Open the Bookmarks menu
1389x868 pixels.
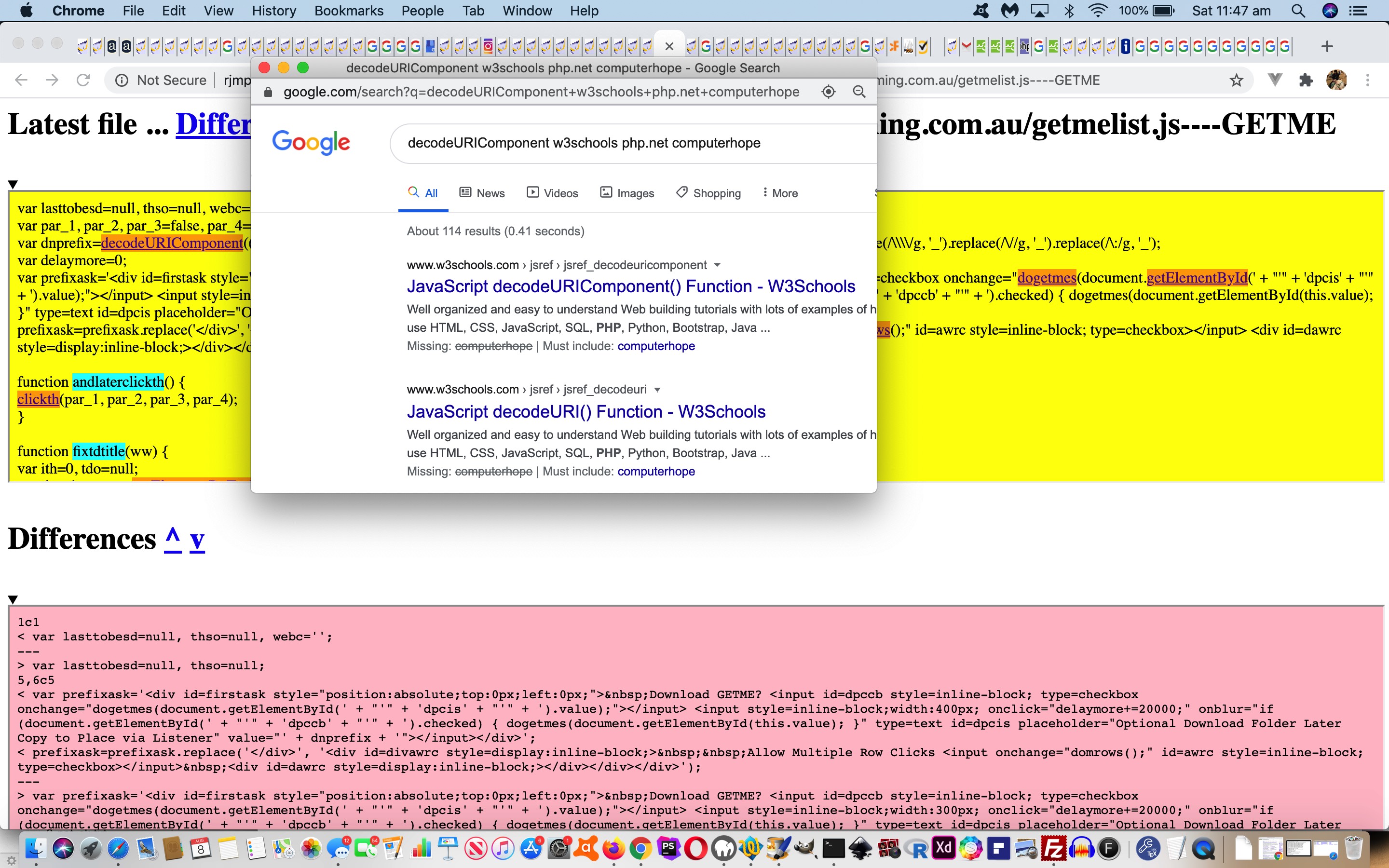(x=348, y=10)
